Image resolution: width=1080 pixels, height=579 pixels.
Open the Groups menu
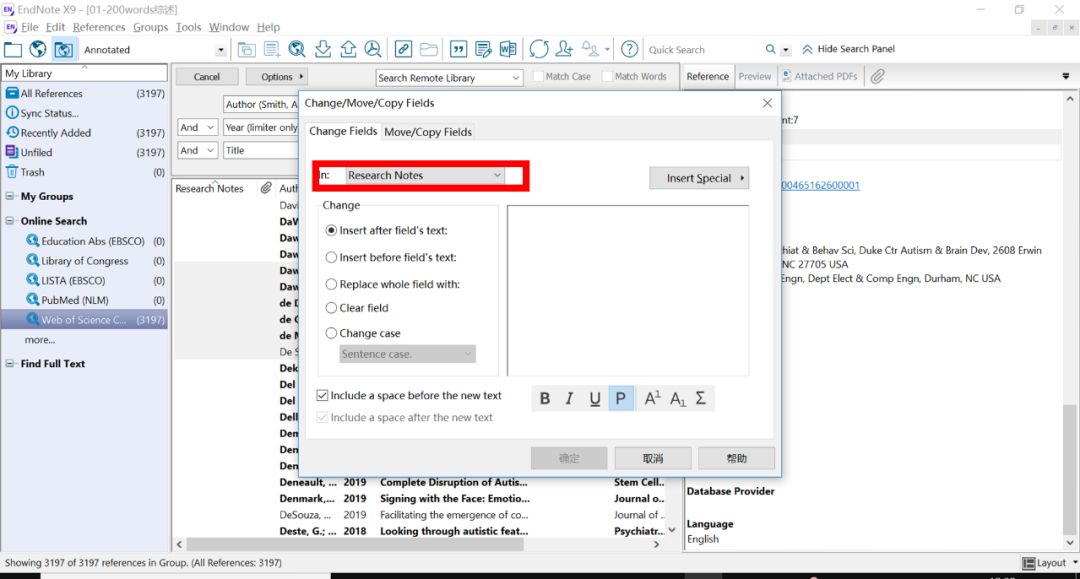pos(150,27)
